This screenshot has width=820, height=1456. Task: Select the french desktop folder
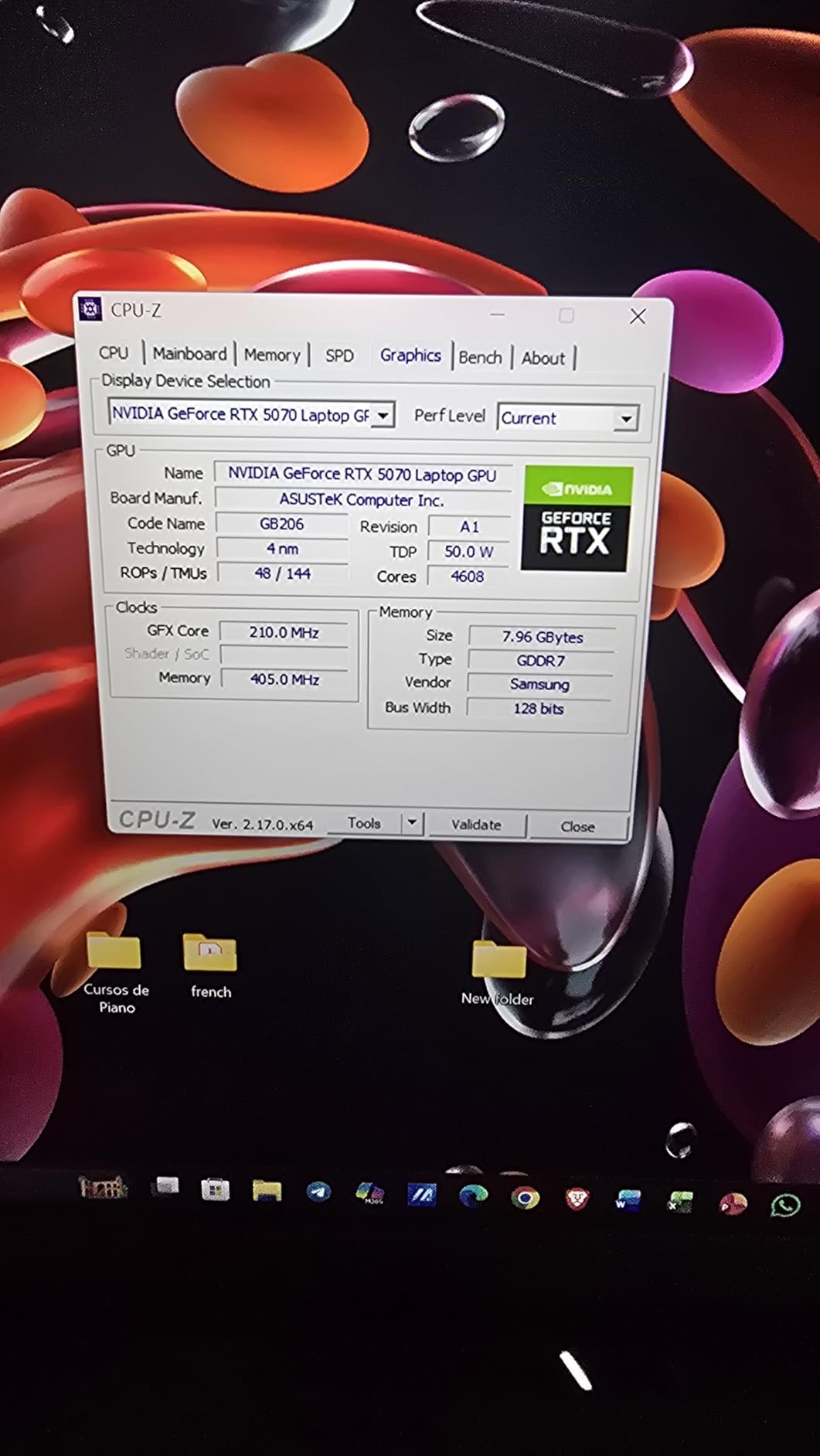coord(210,965)
